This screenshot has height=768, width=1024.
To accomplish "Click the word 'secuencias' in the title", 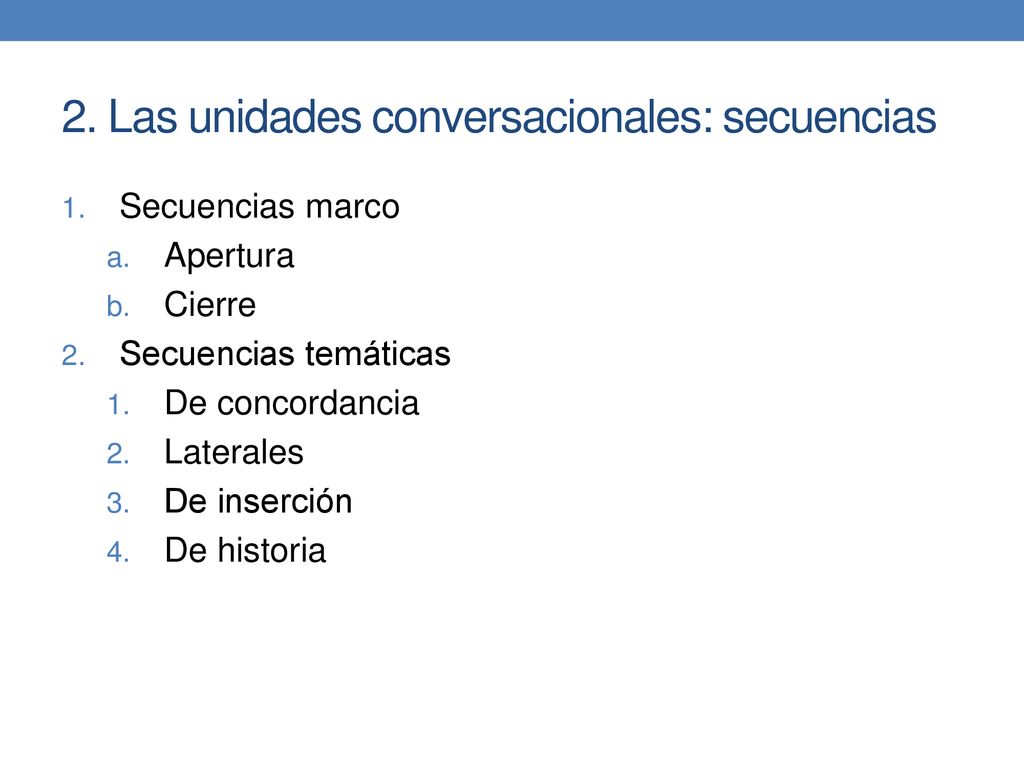I will point(829,118).
